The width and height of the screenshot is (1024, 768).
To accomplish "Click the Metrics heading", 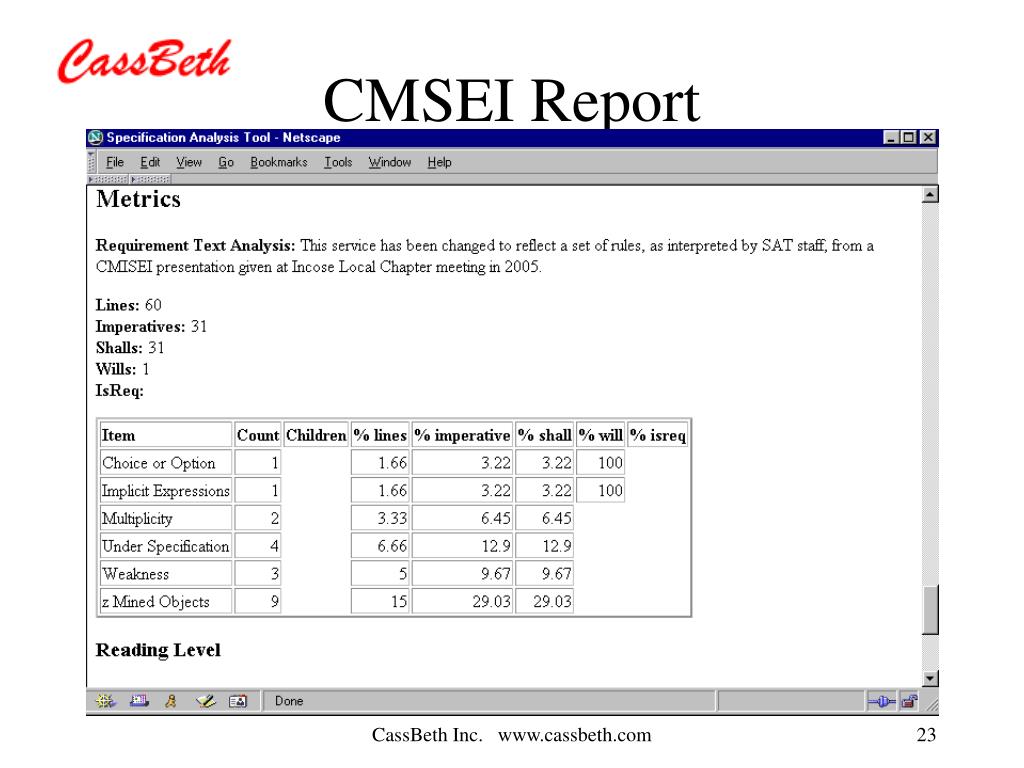I will (x=138, y=199).
